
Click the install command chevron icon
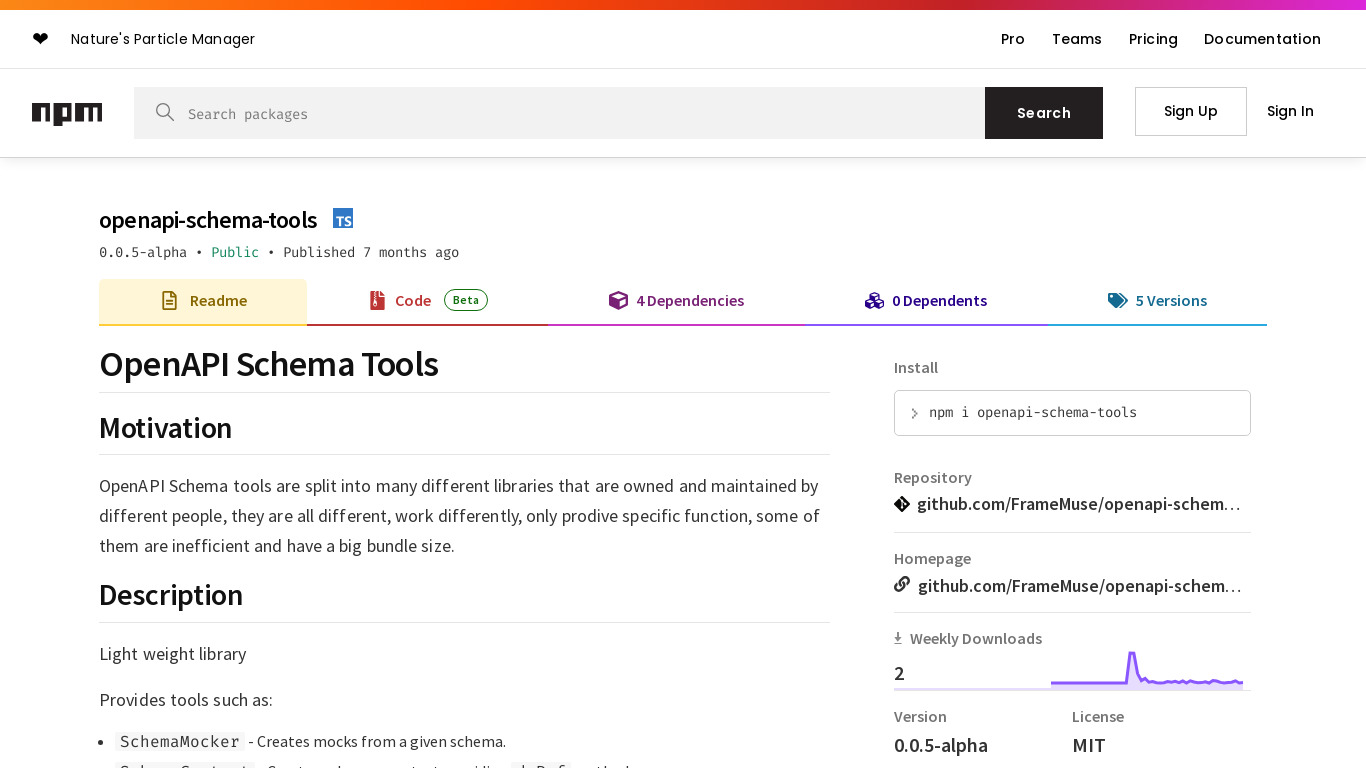pos(914,413)
